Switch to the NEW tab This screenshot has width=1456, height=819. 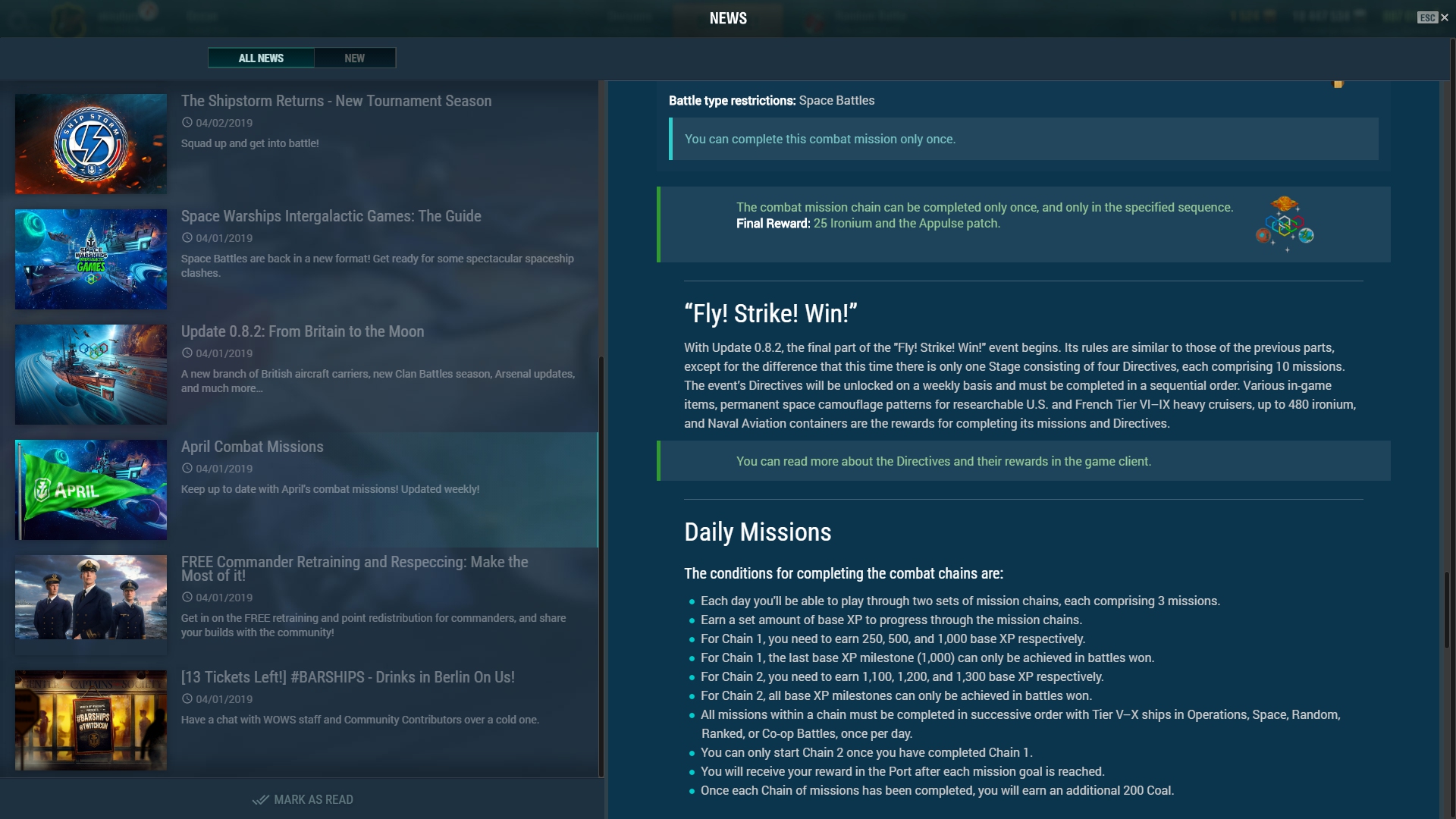point(355,58)
